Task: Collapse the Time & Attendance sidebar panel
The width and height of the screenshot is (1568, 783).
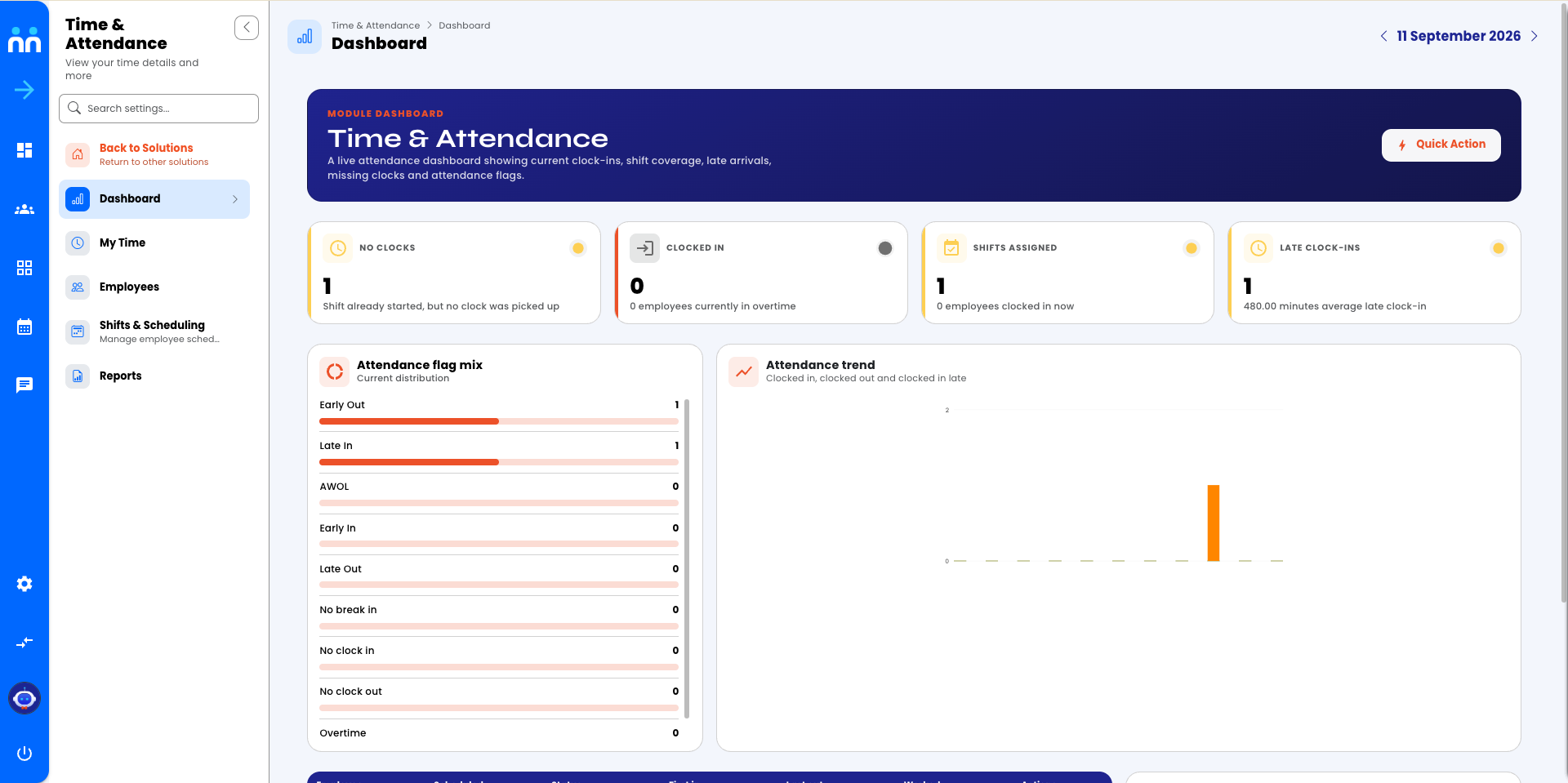Action: pos(247,28)
